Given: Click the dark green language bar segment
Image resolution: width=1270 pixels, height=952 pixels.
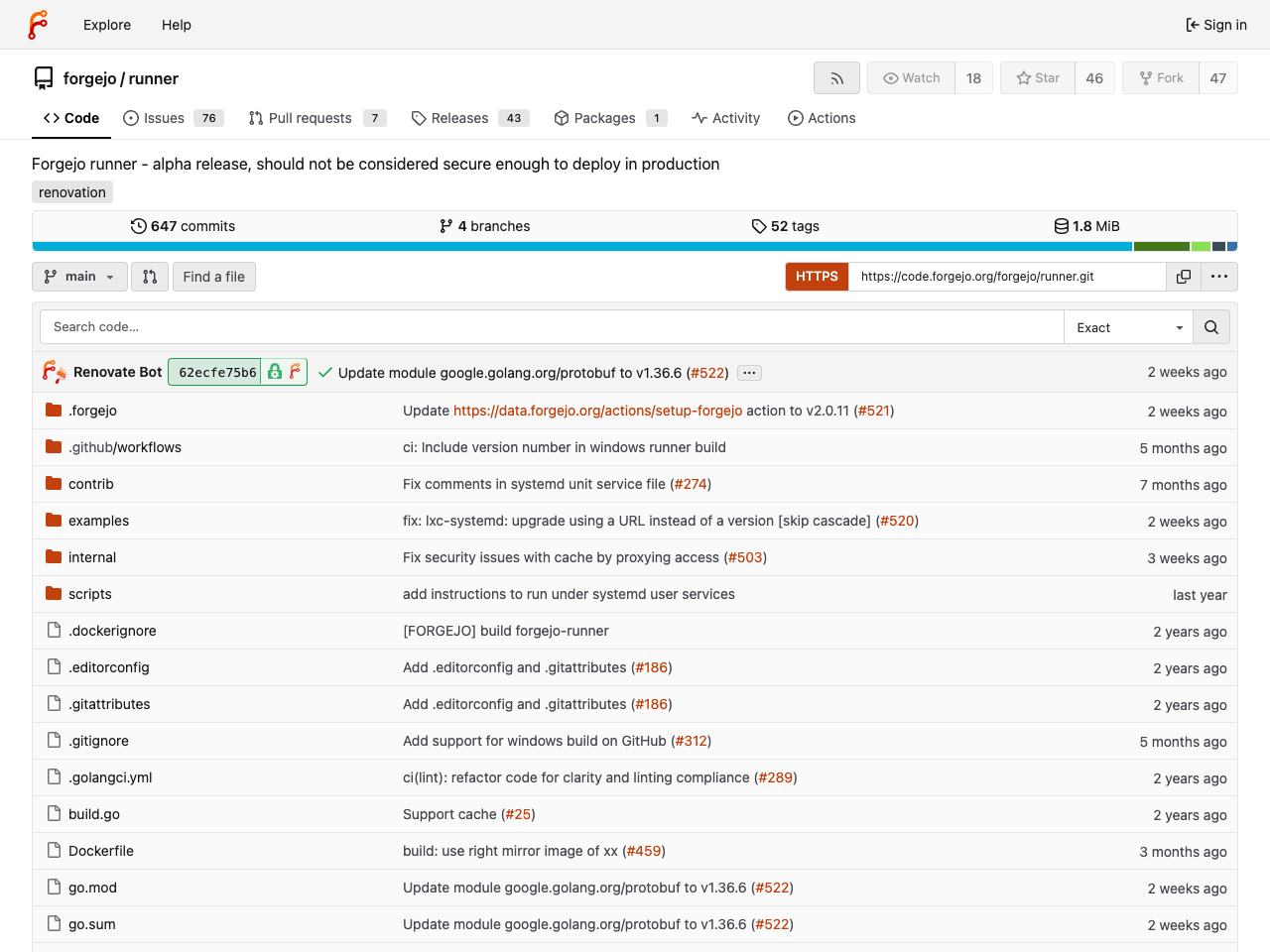Looking at the screenshot, I should click(x=1162, y=246).
